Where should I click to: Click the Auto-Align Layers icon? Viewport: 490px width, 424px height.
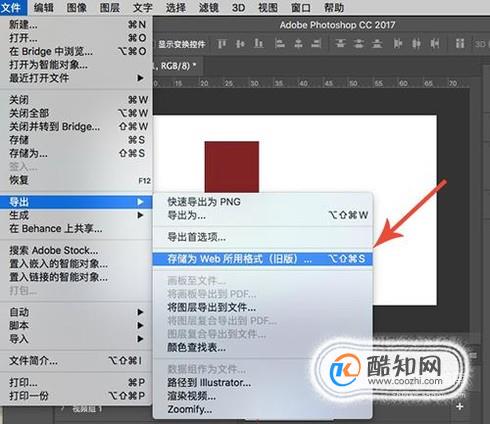coord(460,44)
